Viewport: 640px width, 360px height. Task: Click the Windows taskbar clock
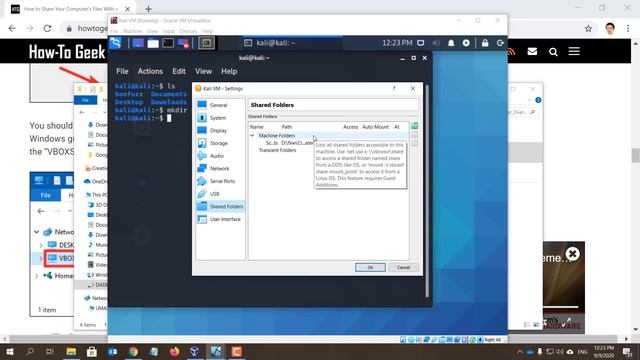point(604,351)
